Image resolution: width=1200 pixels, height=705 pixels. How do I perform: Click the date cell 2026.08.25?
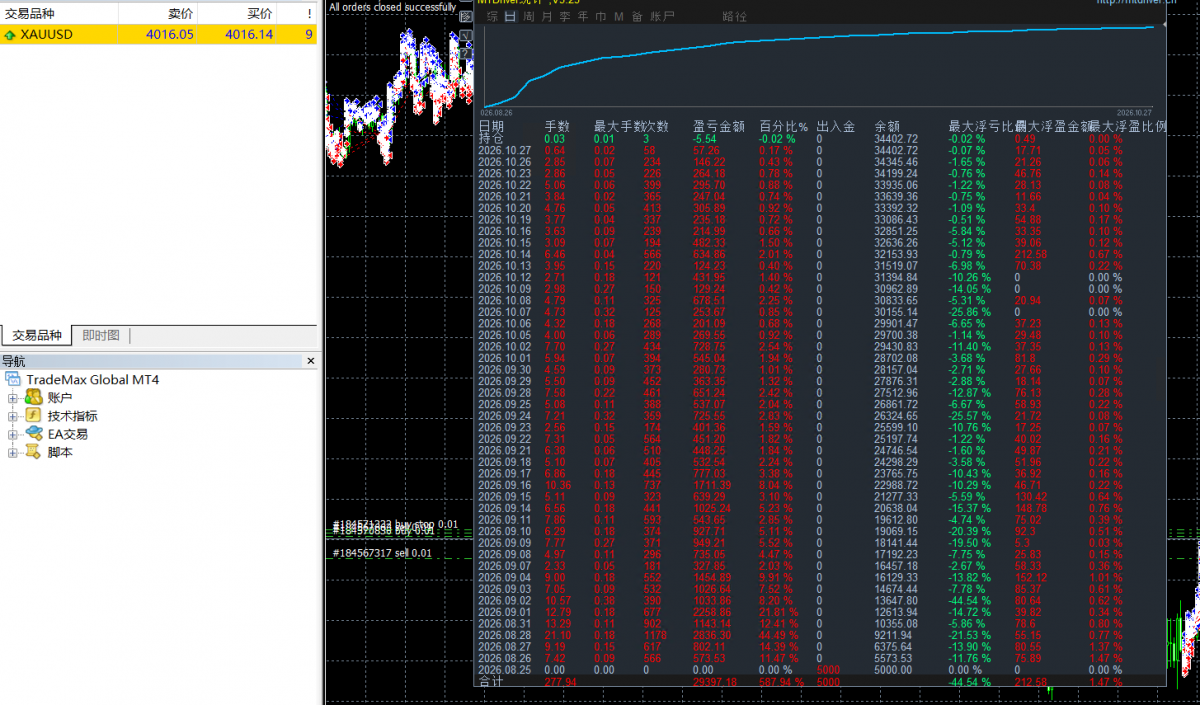click(505, 670)
